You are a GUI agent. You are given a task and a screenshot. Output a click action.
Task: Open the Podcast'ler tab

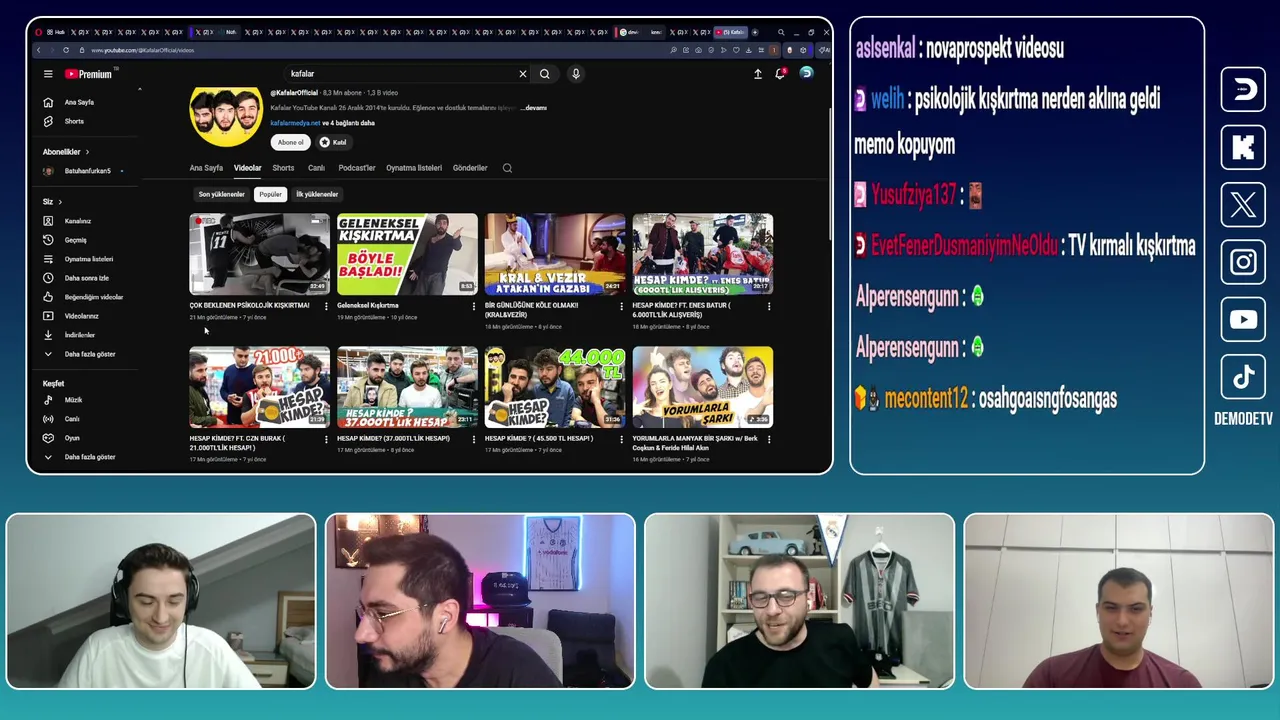(x=357, y=168)
